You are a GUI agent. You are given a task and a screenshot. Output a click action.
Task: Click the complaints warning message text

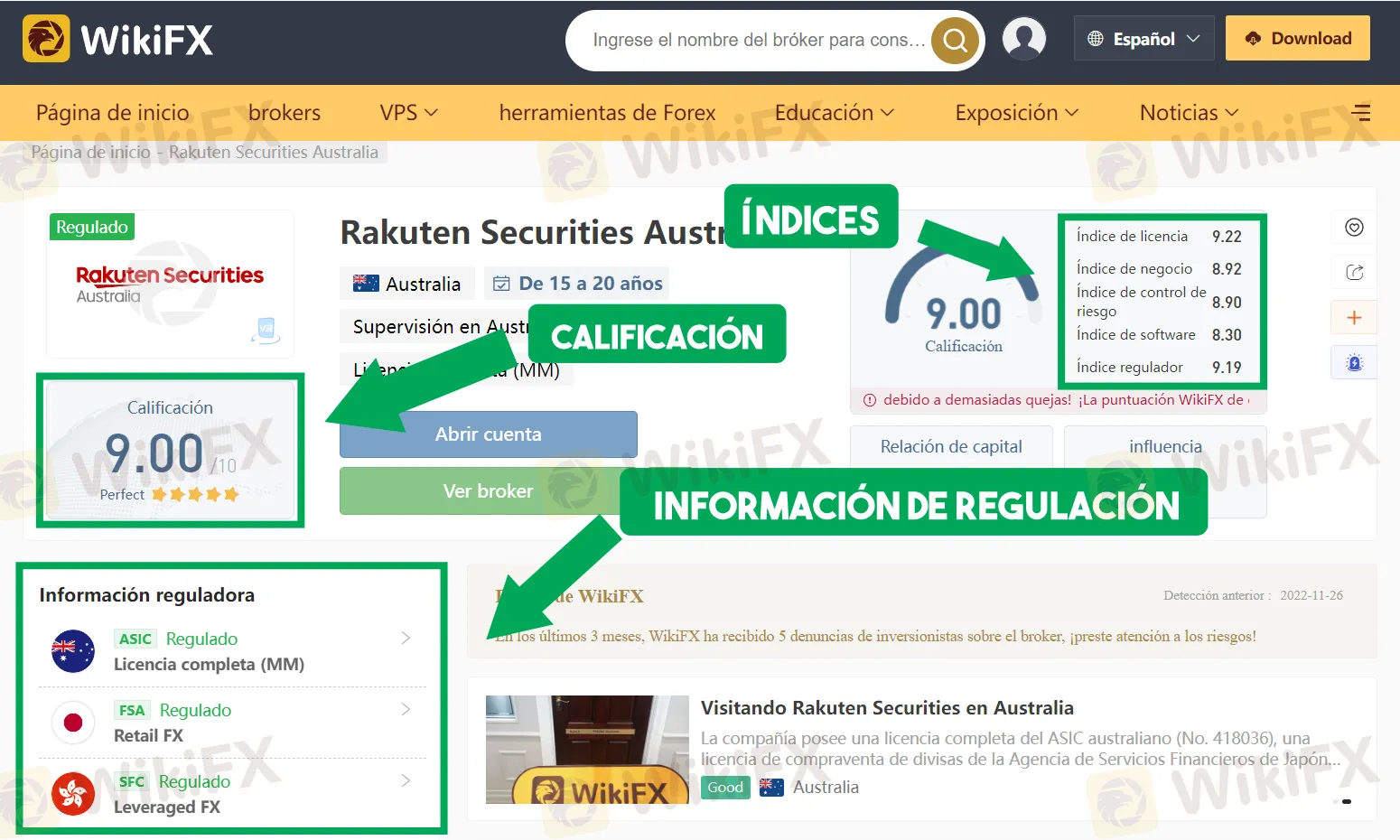tap(1067, 400)
